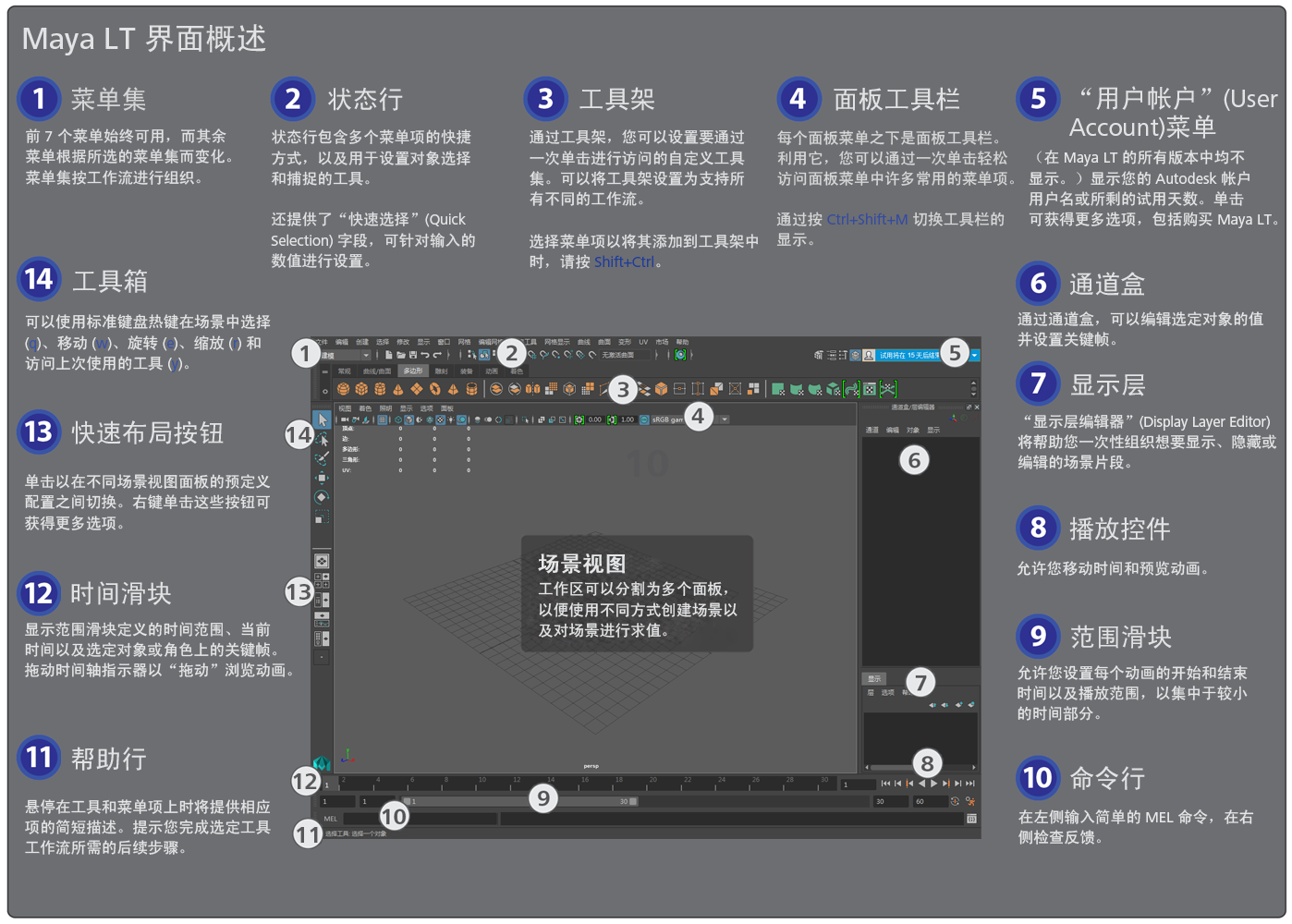Click the Mirror shelf icon with two cylinders

click(x=532, y=389)
